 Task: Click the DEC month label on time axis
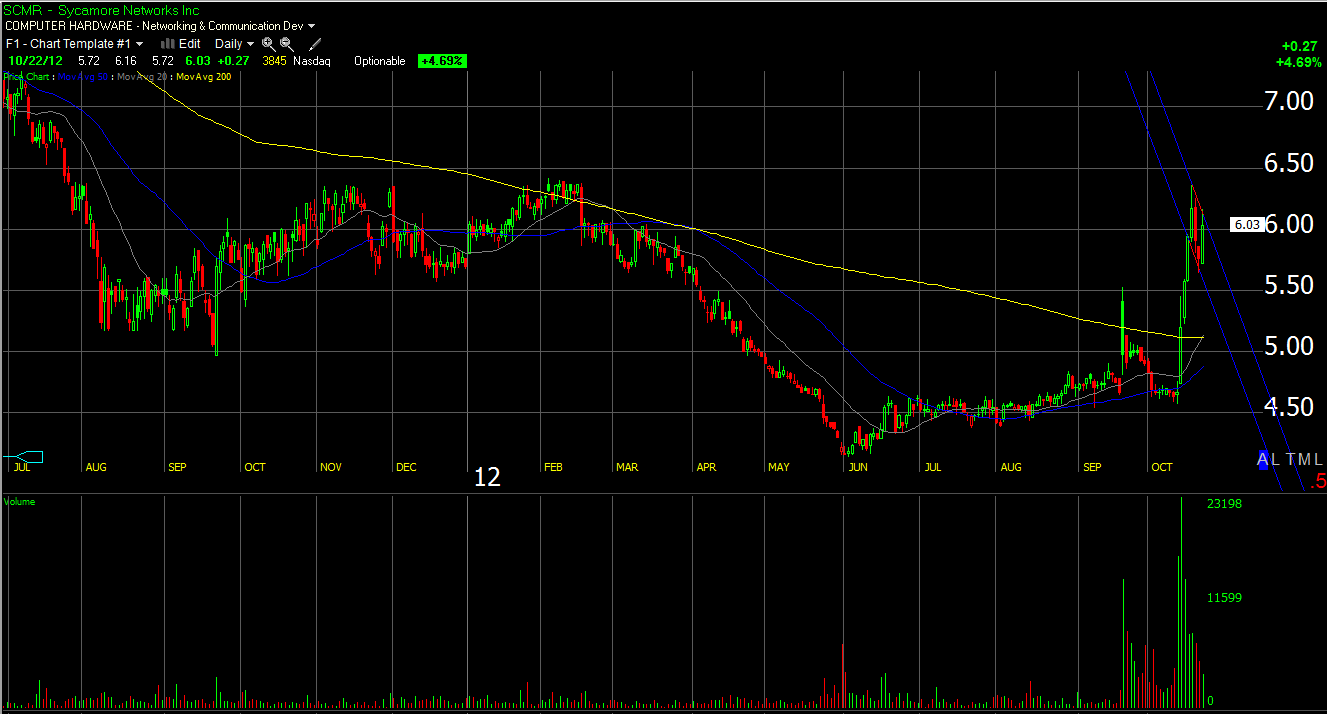tap(406, 467)
